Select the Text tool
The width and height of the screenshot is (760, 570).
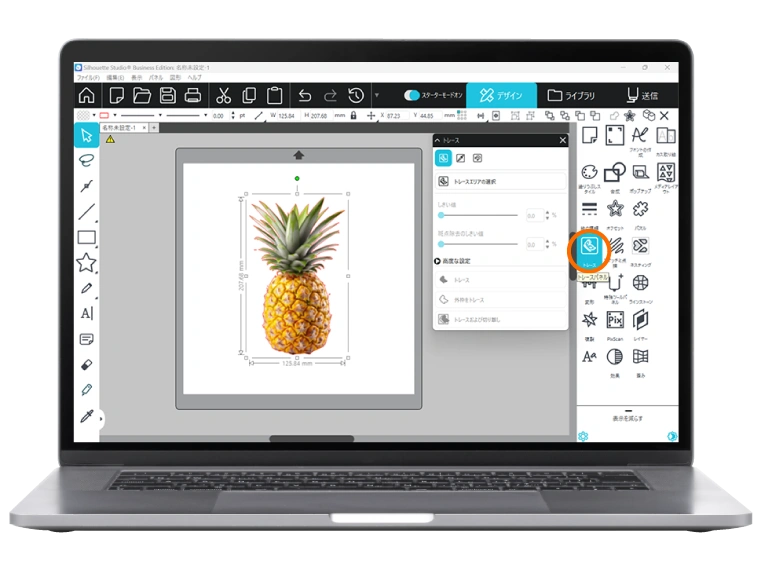87,314
